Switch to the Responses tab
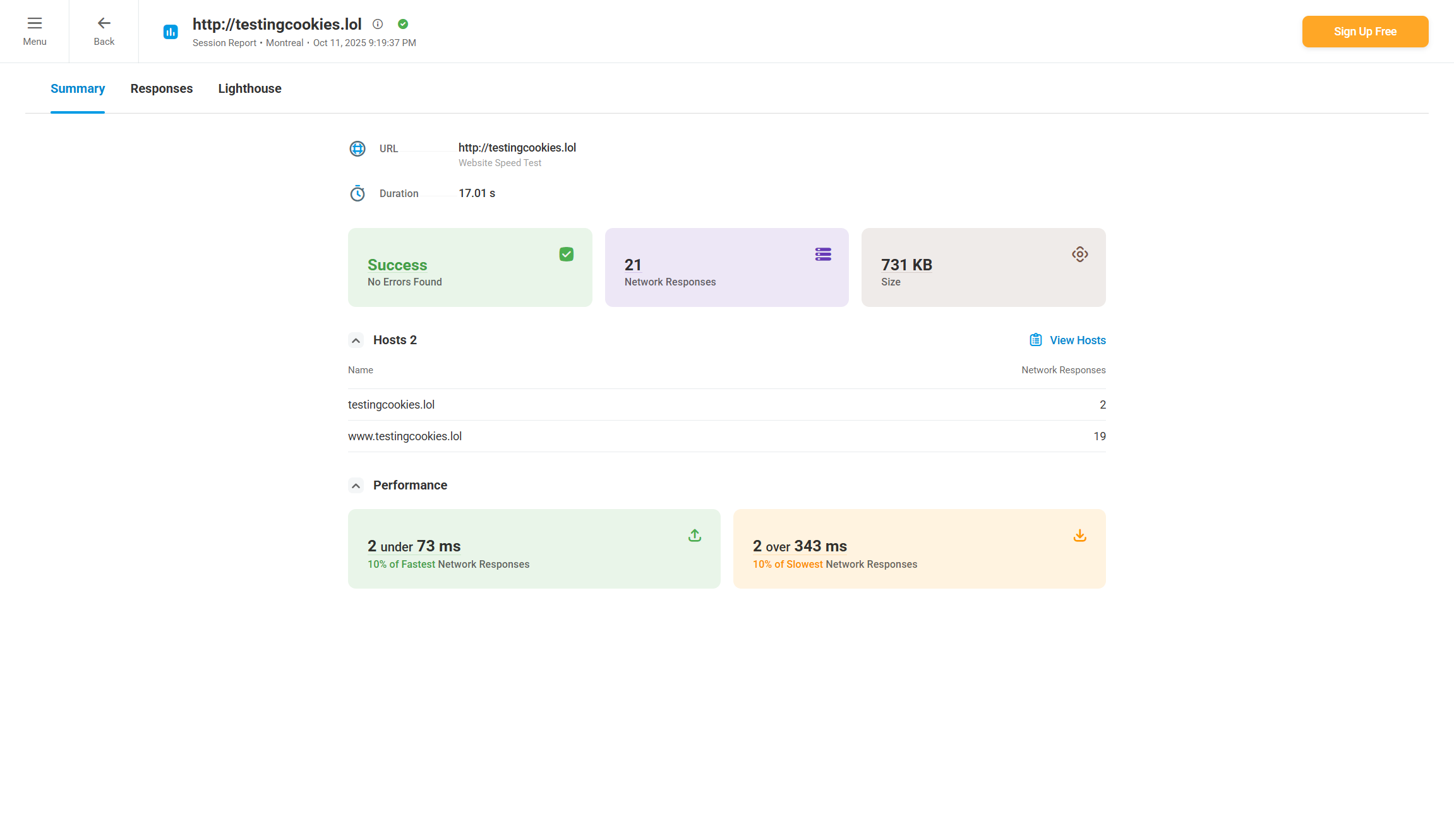1454x840 pixels. (x=162, y=88)
